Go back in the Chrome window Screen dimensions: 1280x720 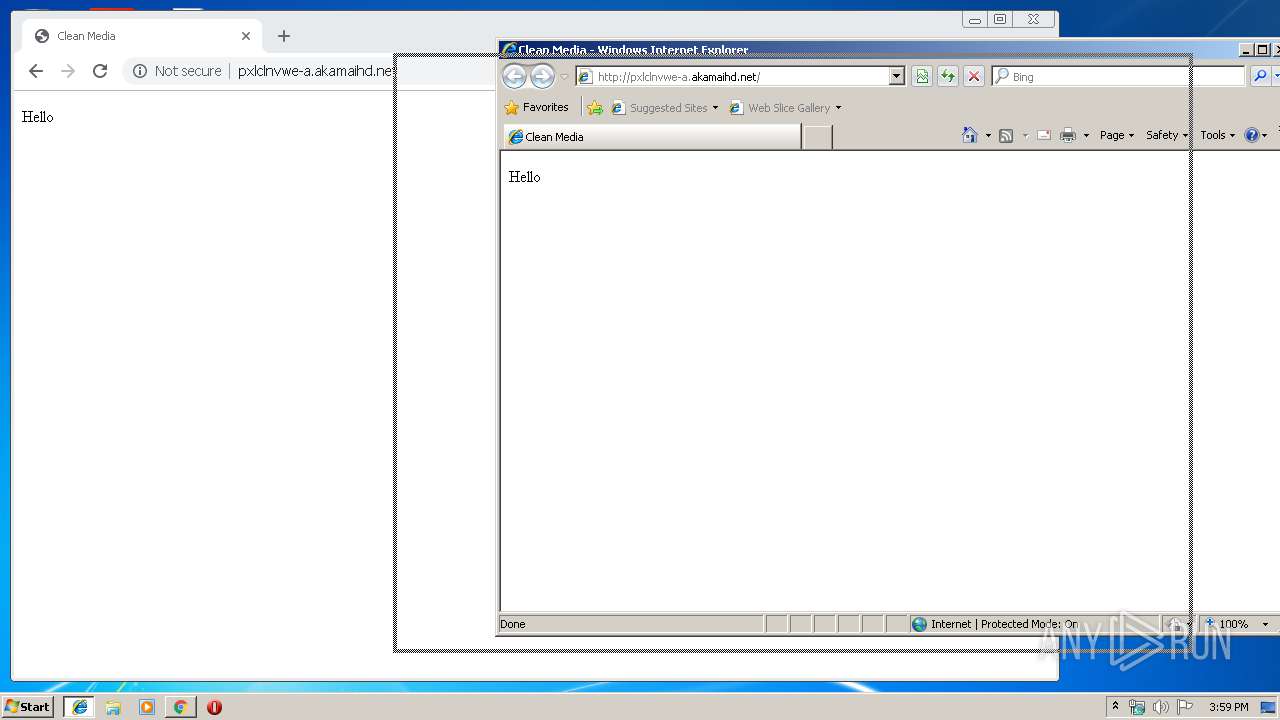36,71
